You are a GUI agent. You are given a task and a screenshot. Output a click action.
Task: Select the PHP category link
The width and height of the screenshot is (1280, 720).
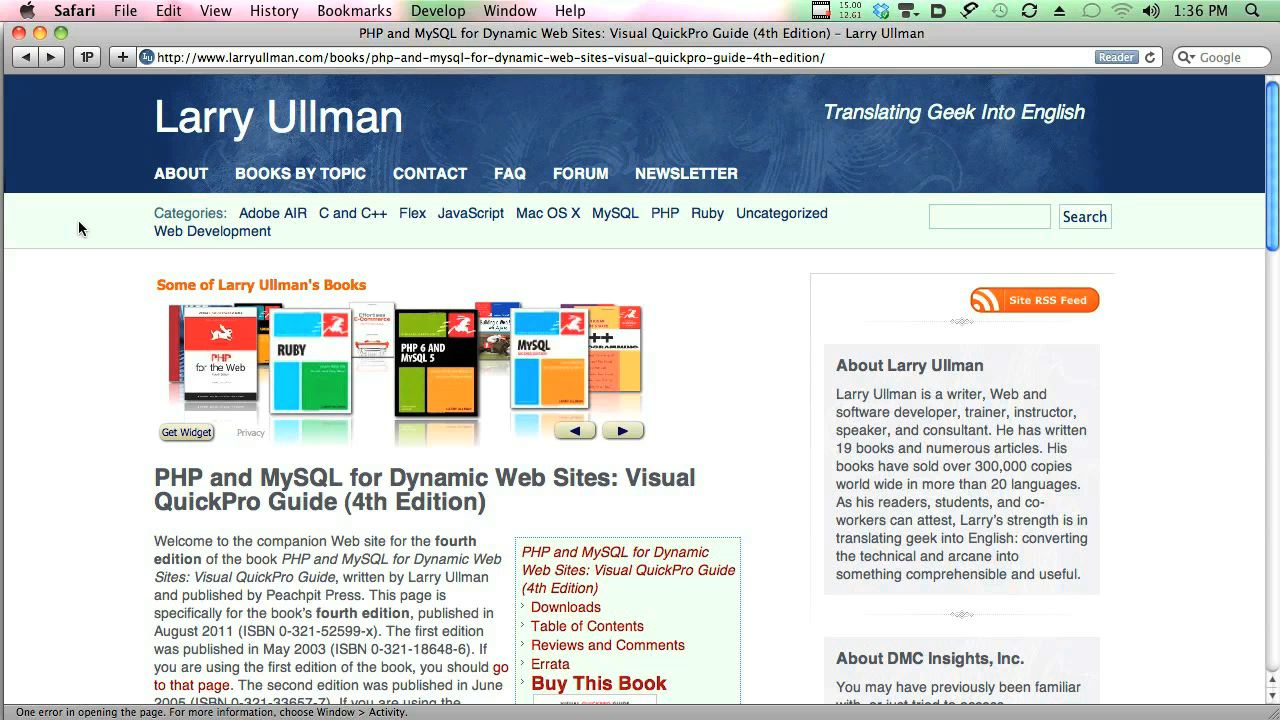pyautogui.click(x=665, y=213)
